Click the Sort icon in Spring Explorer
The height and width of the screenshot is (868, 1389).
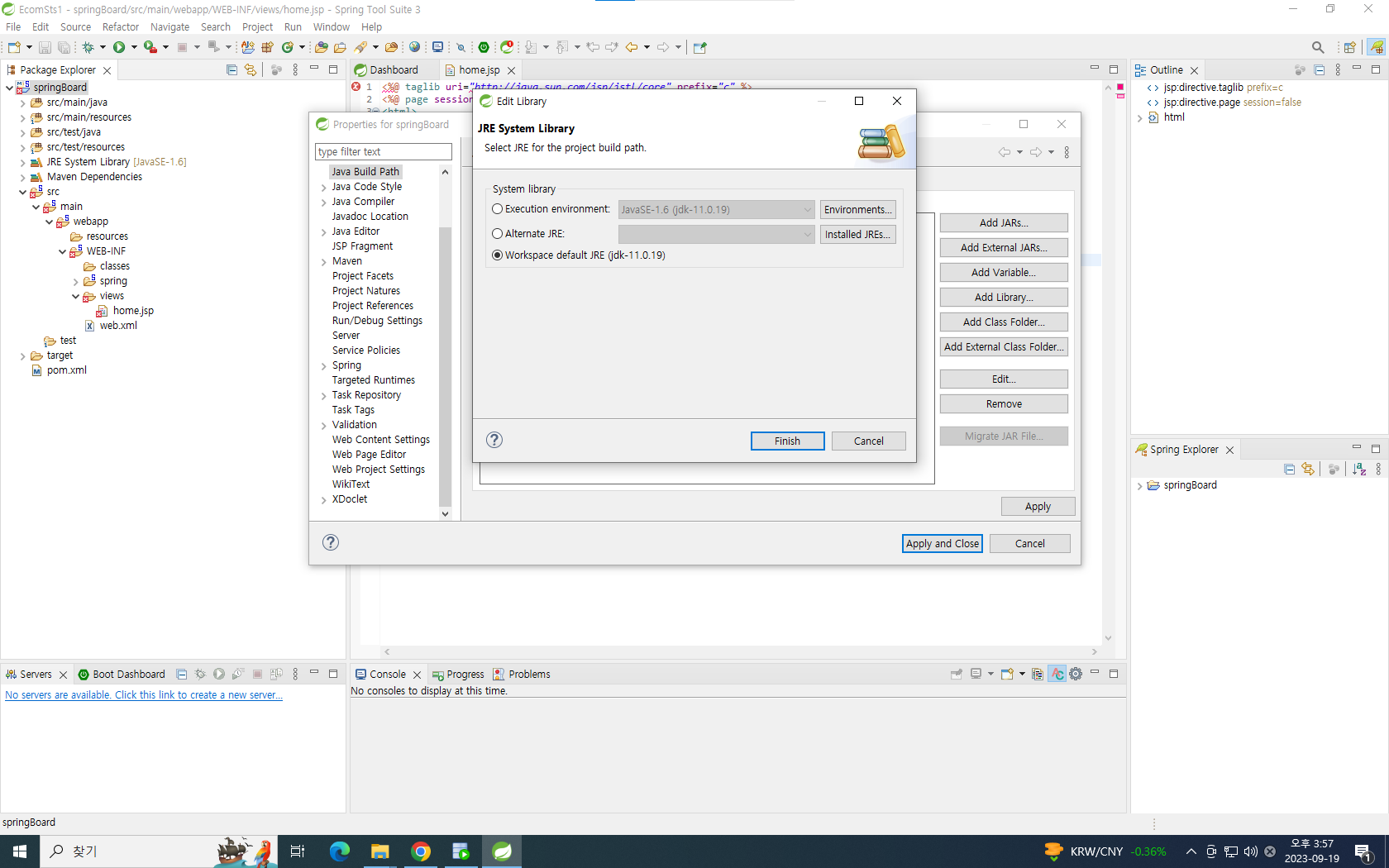tap(1359, 470)
